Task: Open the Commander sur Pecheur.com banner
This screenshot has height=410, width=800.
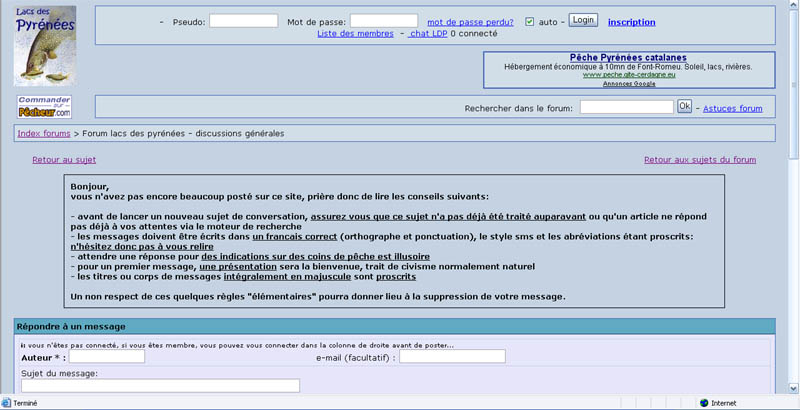Action: [44, 106]
